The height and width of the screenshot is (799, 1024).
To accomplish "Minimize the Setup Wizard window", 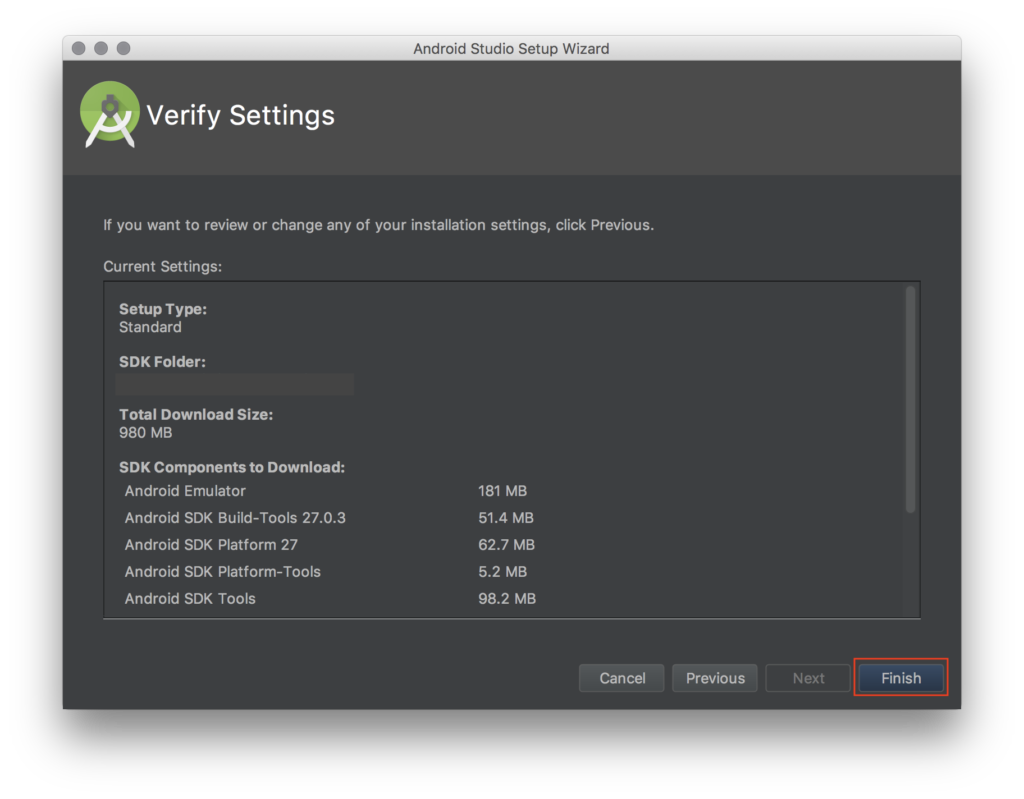I will [x=101, y=48].
